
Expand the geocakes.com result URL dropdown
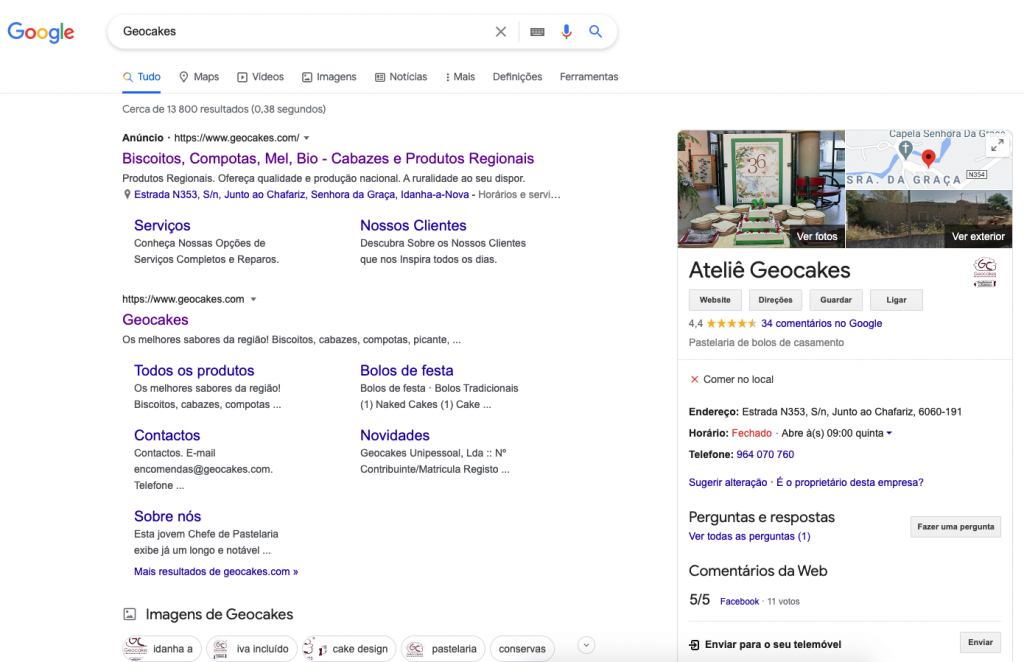pyautogui.click(x=253, y=300)
